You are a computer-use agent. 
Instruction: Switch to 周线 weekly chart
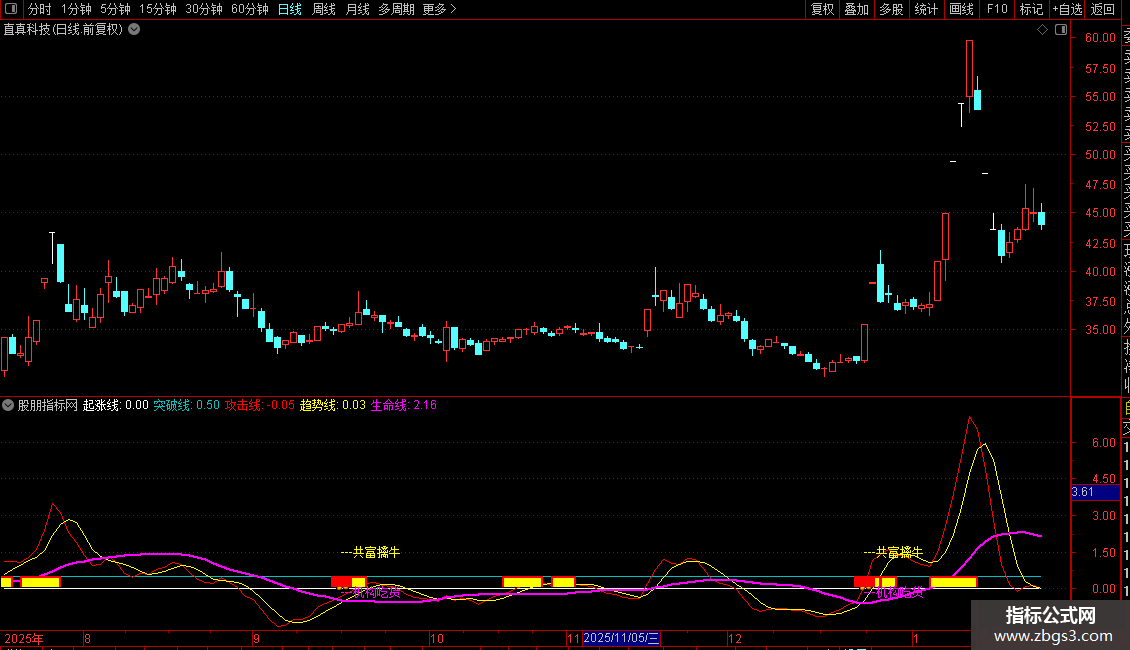323,9
